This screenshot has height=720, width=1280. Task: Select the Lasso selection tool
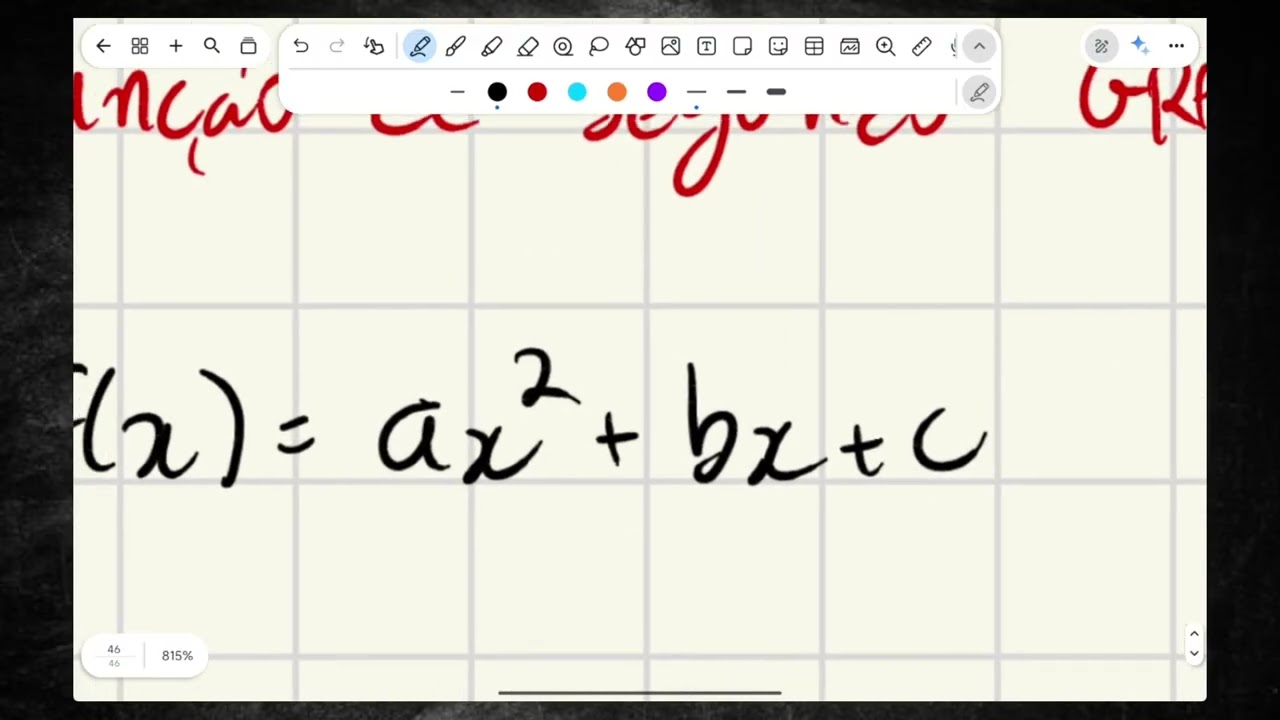point(599,46)
